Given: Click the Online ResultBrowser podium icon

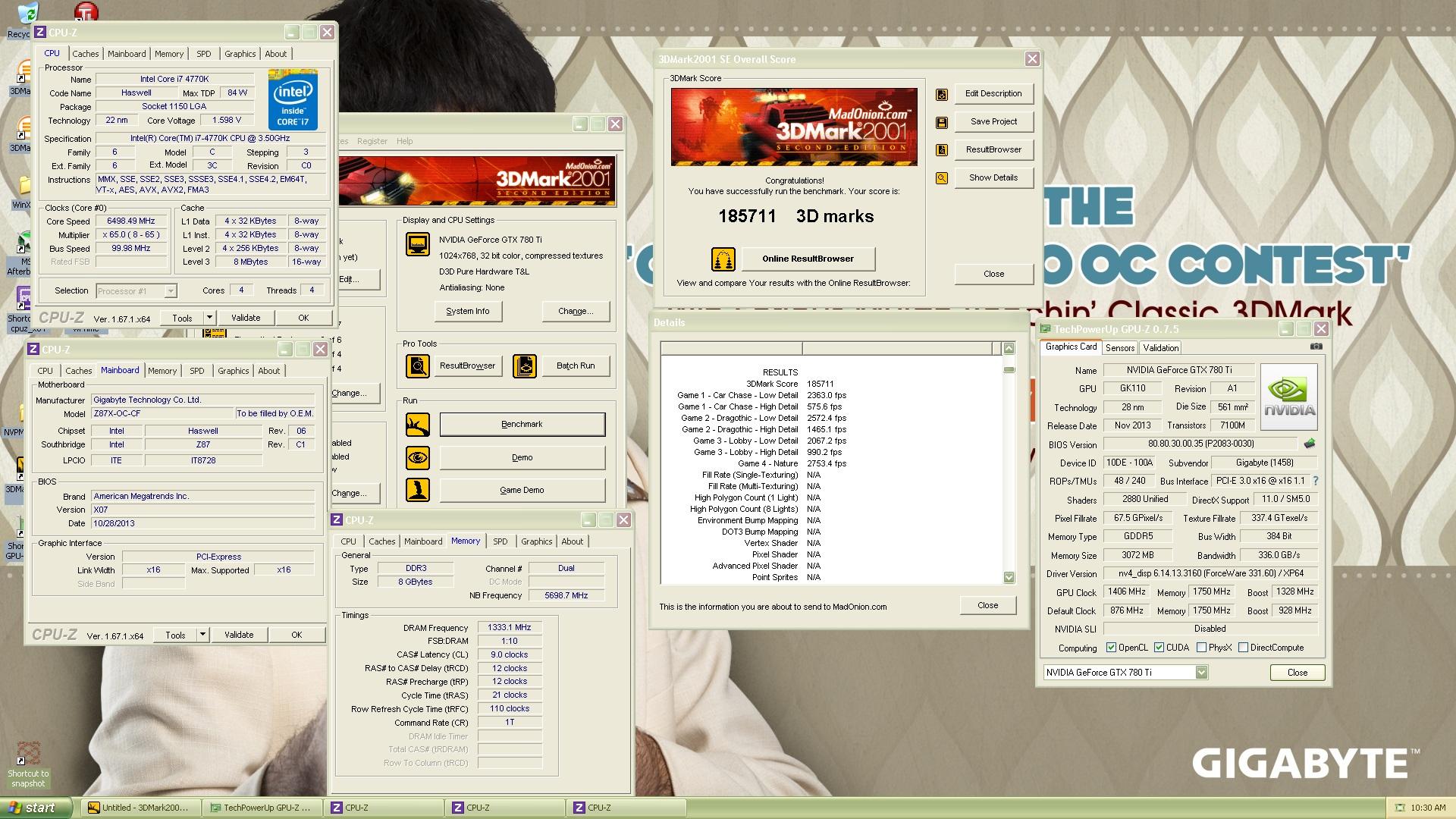Looking at the screenshot, I should 723,259.
